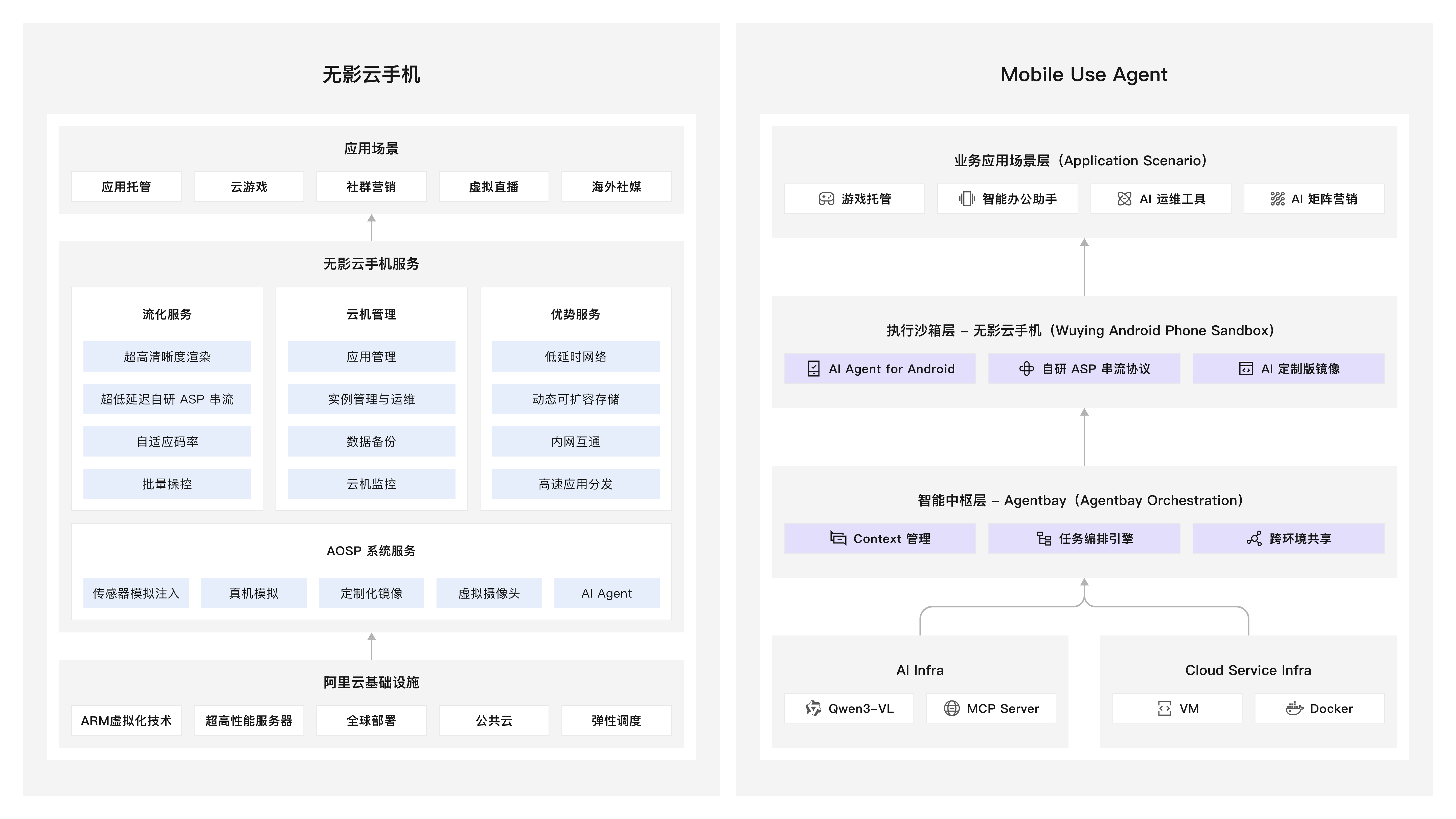Click the 公共云 box
Image resolution: width=1456 pixels, height=819 pixels.
click(x=494, y=721)
